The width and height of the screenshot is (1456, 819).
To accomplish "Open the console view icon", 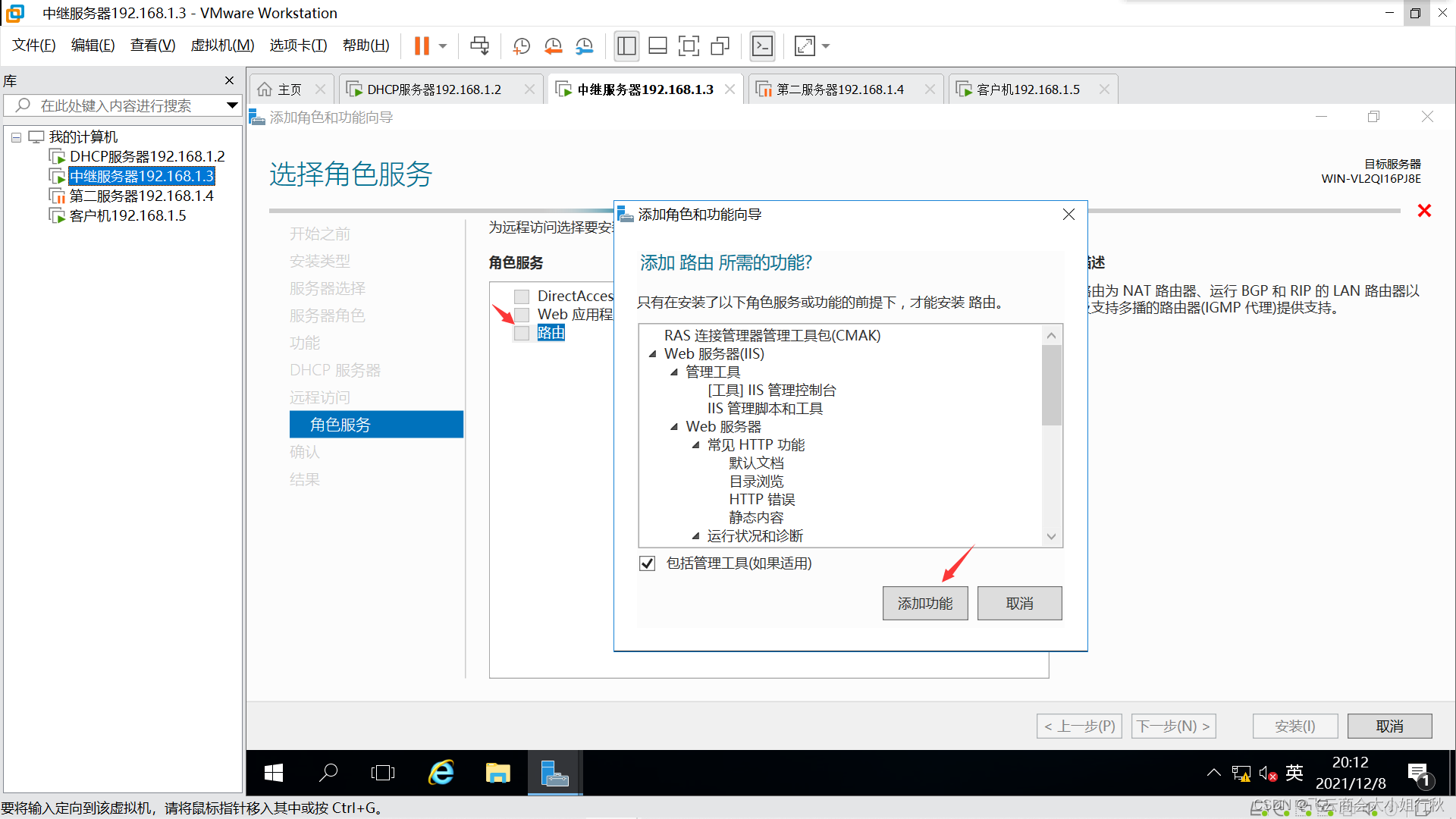I will click(x=762, y=46).
